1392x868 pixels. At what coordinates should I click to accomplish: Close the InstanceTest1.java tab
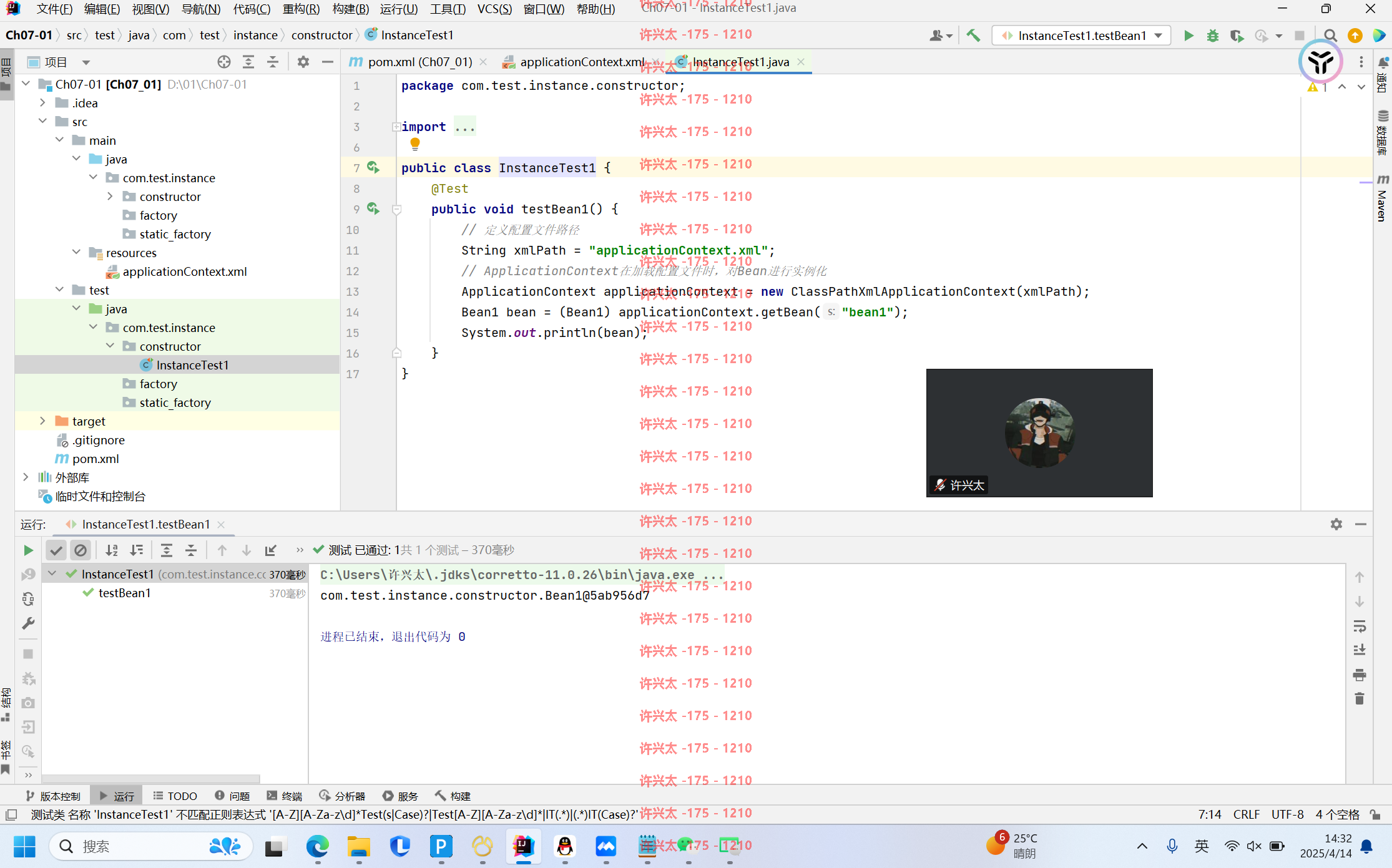point(801,62)
